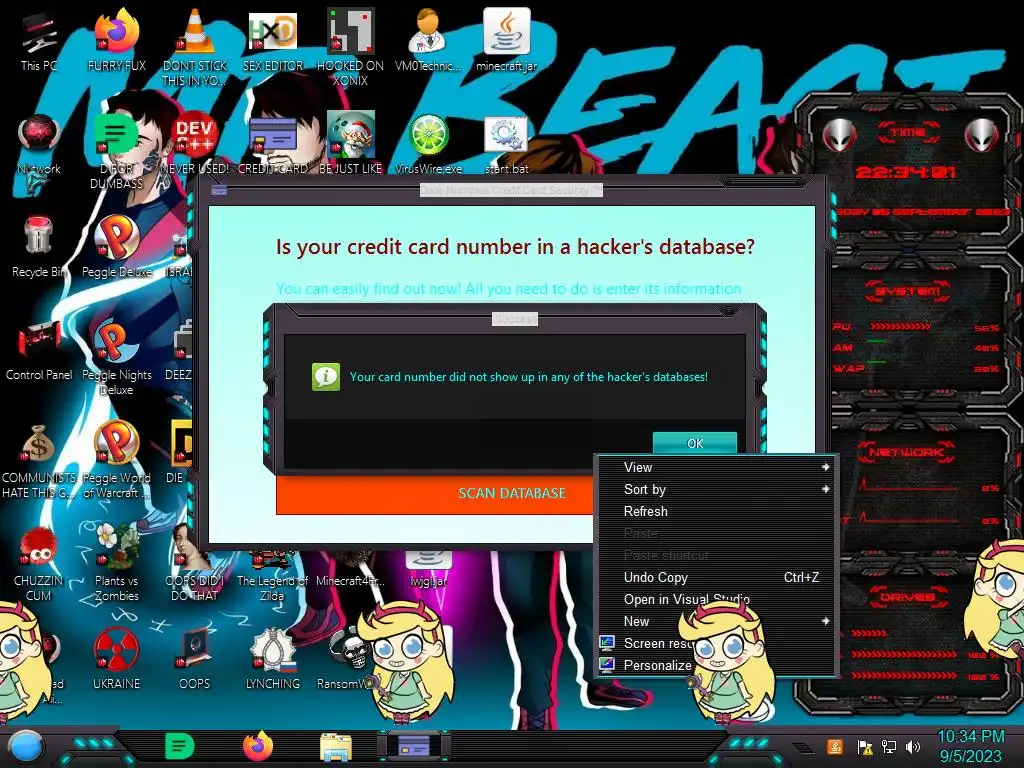Expand the New submenu arrow
The image size is (1024, 768).
point(825,621)
